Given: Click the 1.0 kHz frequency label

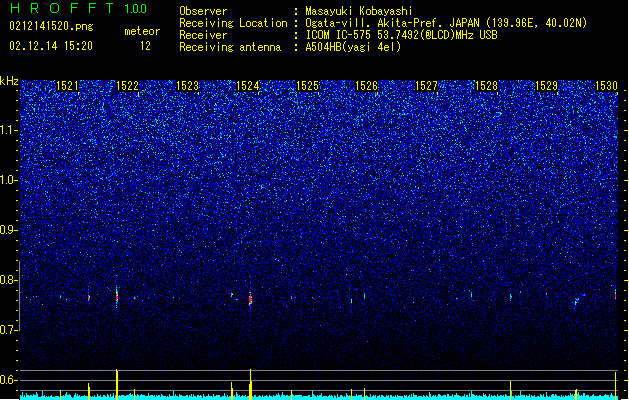Looking at the screenshot, I should tap(9, 180).
